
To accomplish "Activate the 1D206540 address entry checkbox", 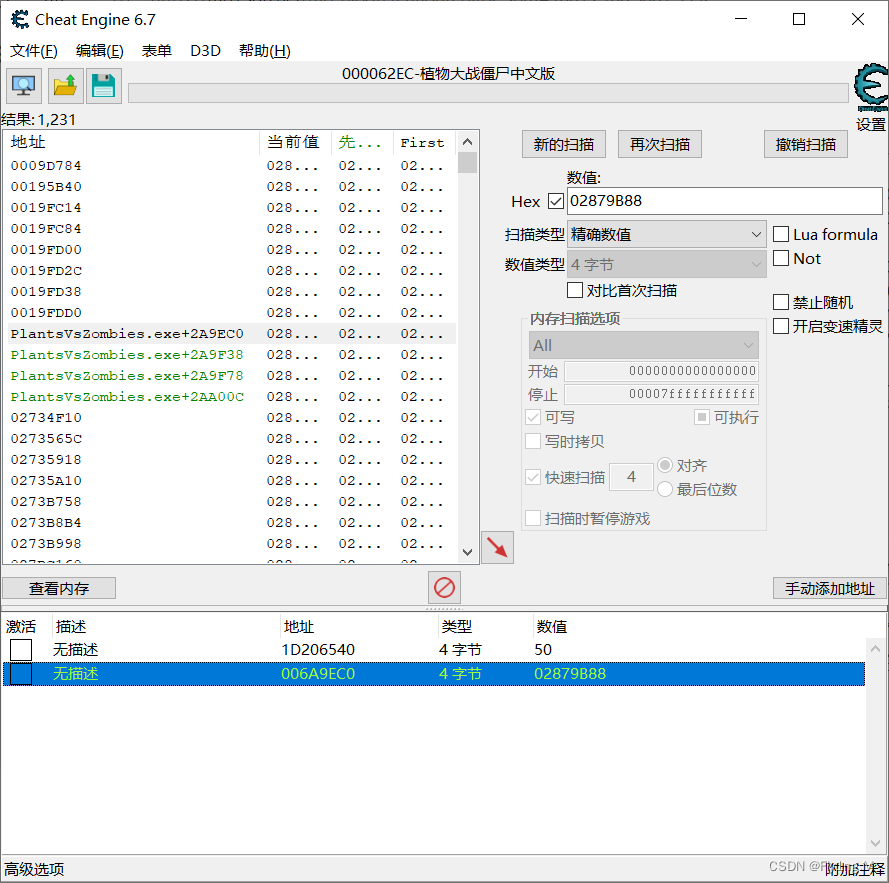I will tap(21, 650).
